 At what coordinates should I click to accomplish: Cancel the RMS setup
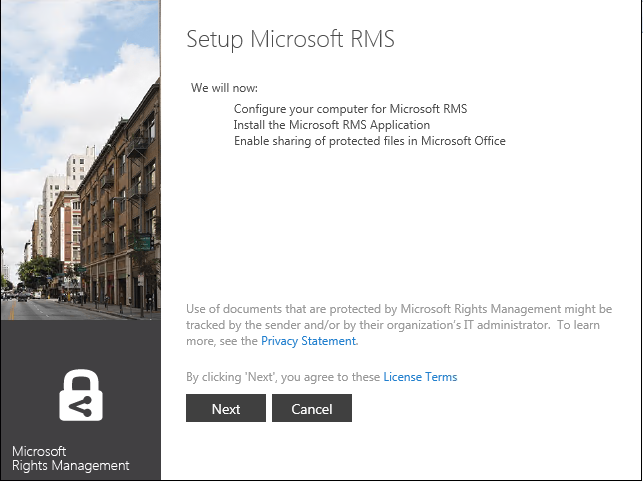pos(312,408)
